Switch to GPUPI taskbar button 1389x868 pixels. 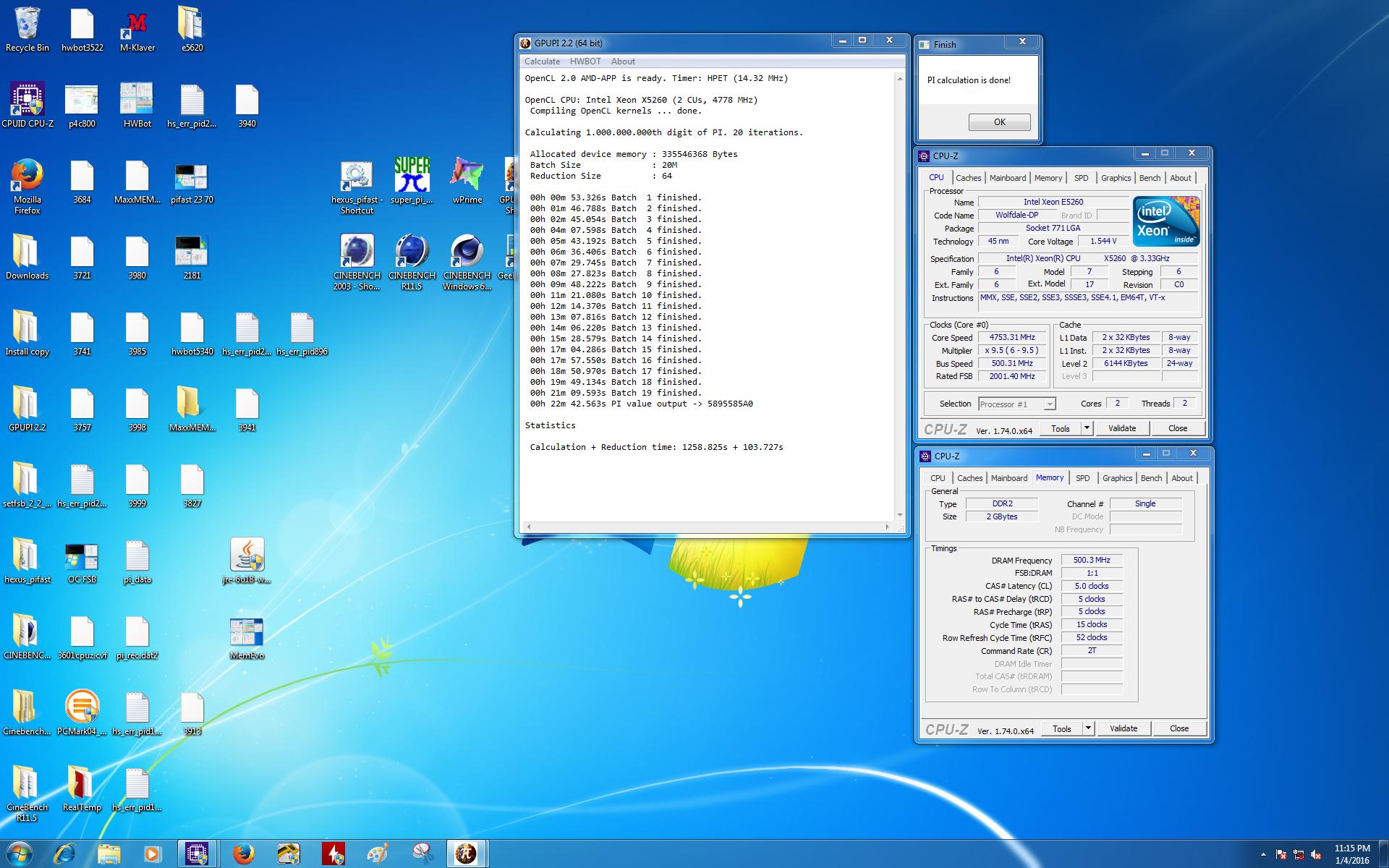[467, 854]
